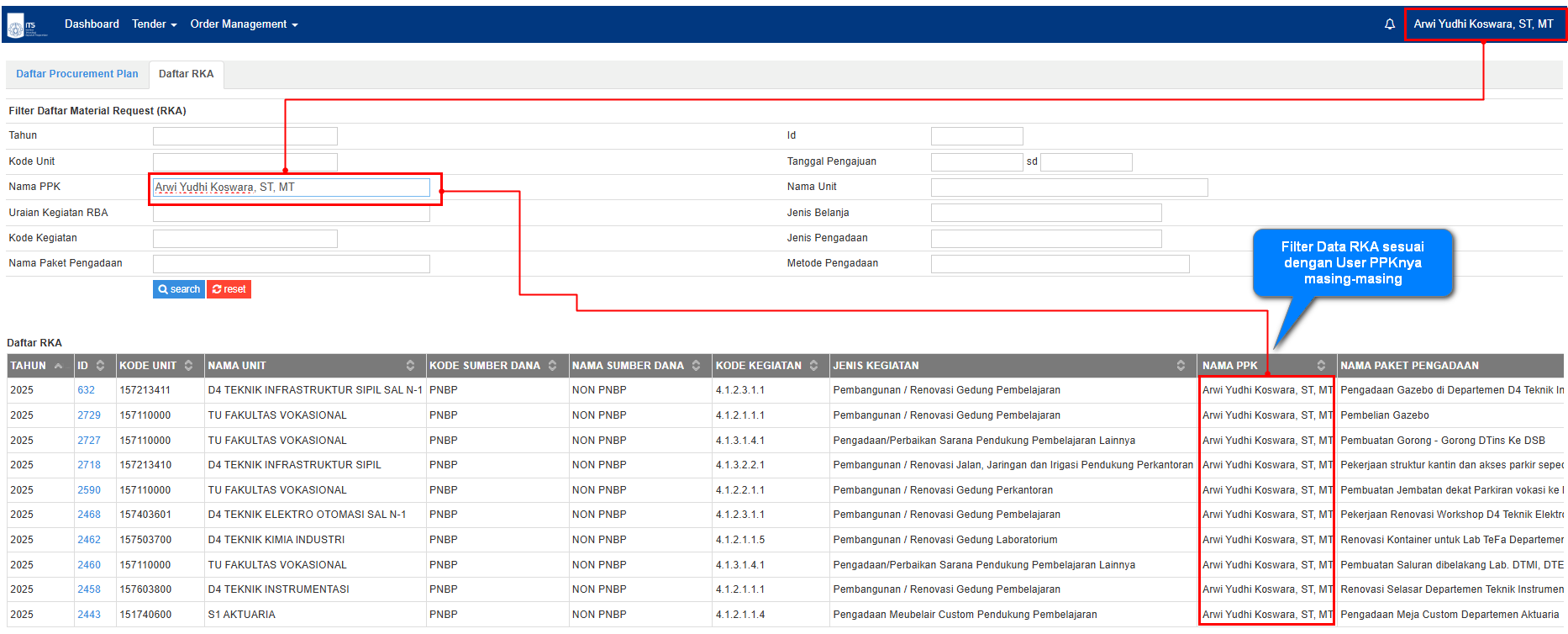Expand the Order Management dropdown

click(x=244, y=24)
